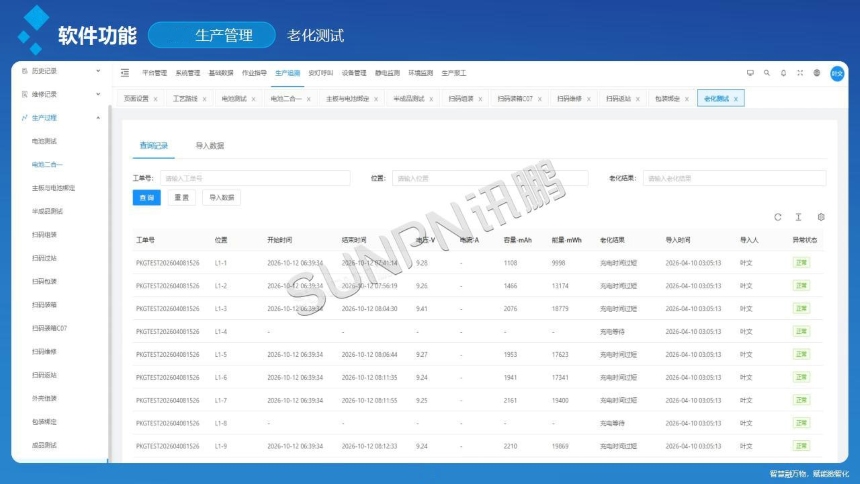Focus the 老化结果 input field

[734, 178]
